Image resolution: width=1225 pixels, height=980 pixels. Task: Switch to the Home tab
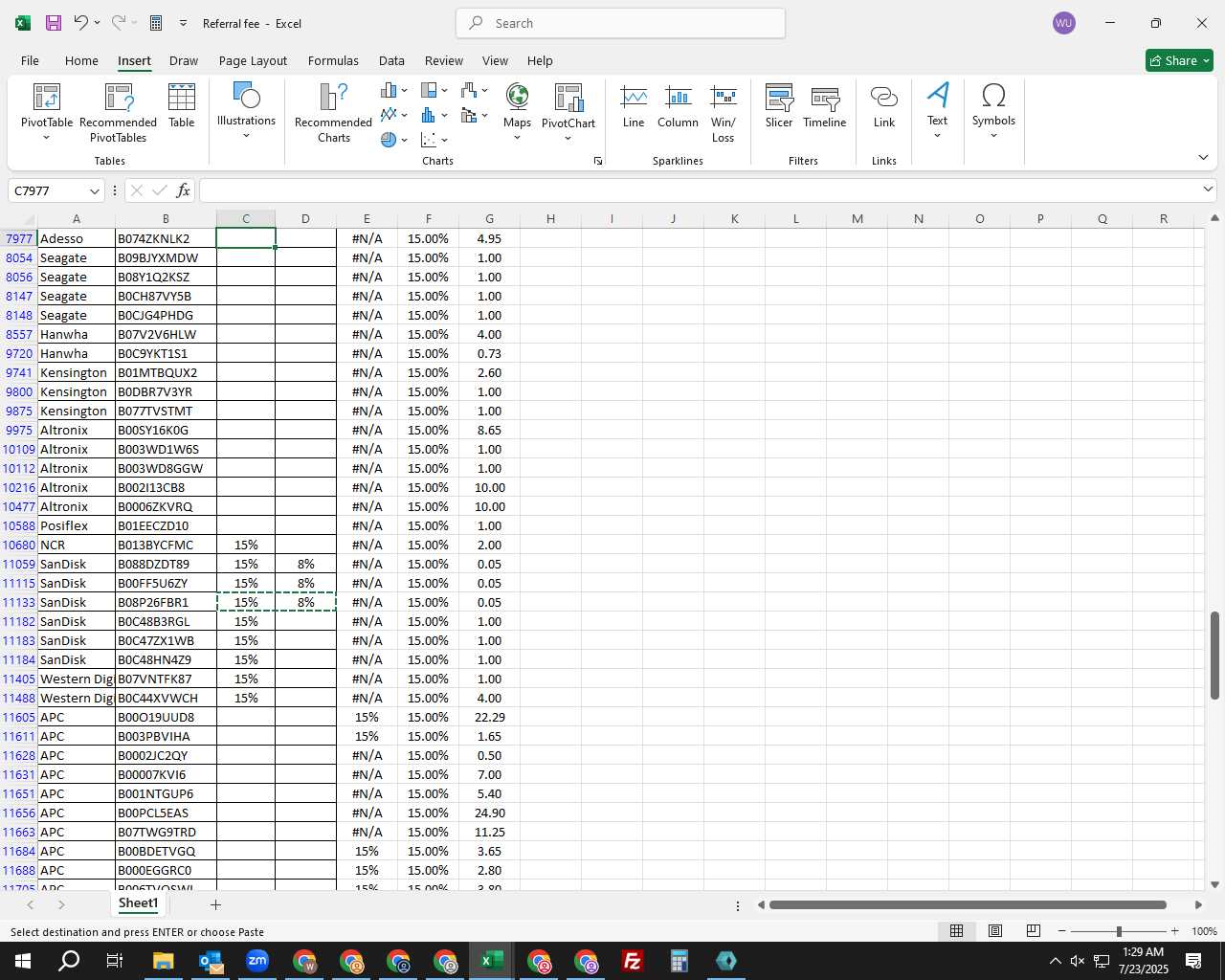tap(81, 60)
